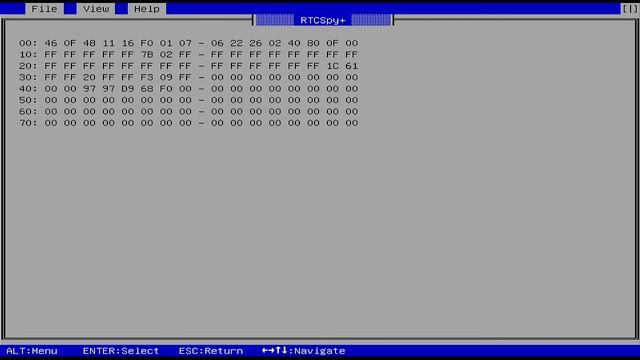The height and width of the screenshot is (360, 640).
Task: Select the row offset label 30:
Action: pos(28,77)
